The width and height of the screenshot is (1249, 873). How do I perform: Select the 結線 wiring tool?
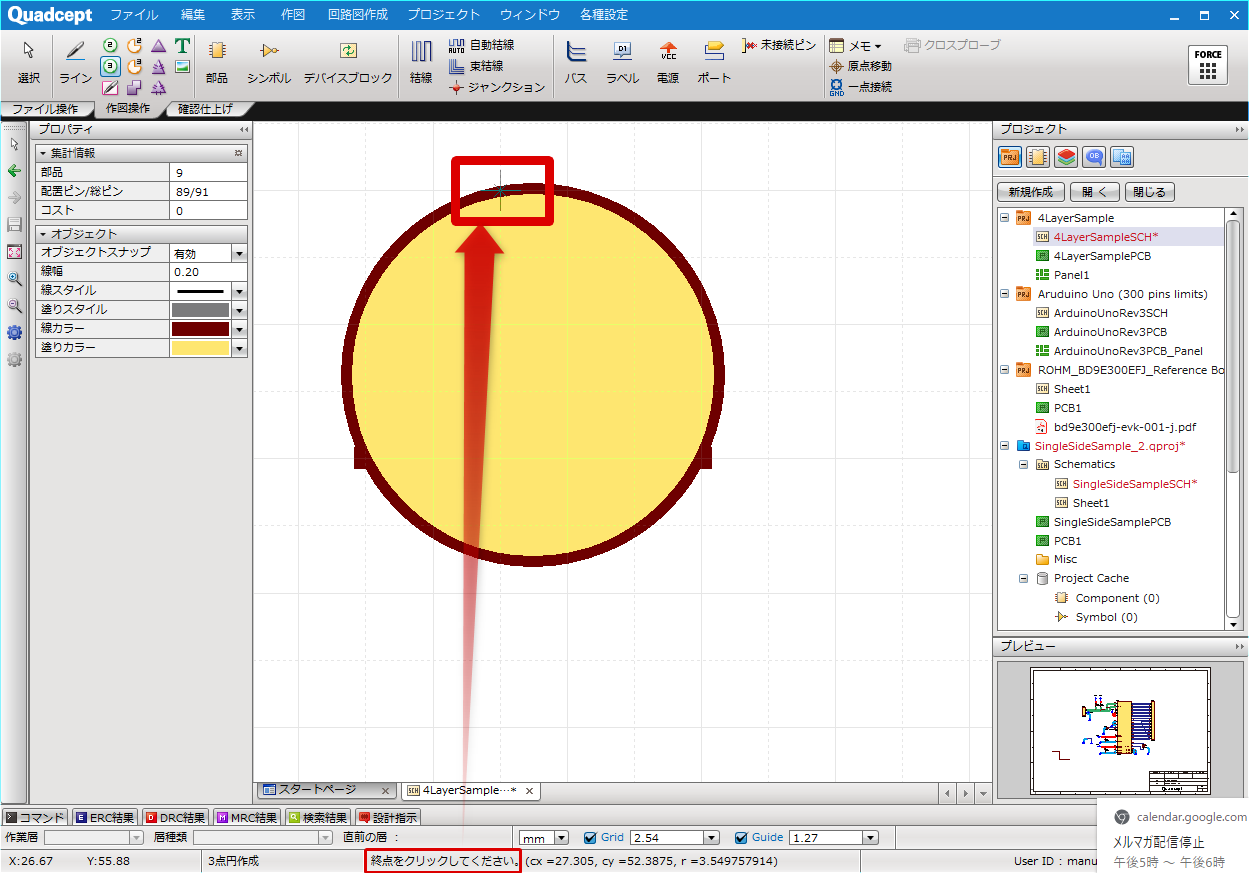(421, 51)
